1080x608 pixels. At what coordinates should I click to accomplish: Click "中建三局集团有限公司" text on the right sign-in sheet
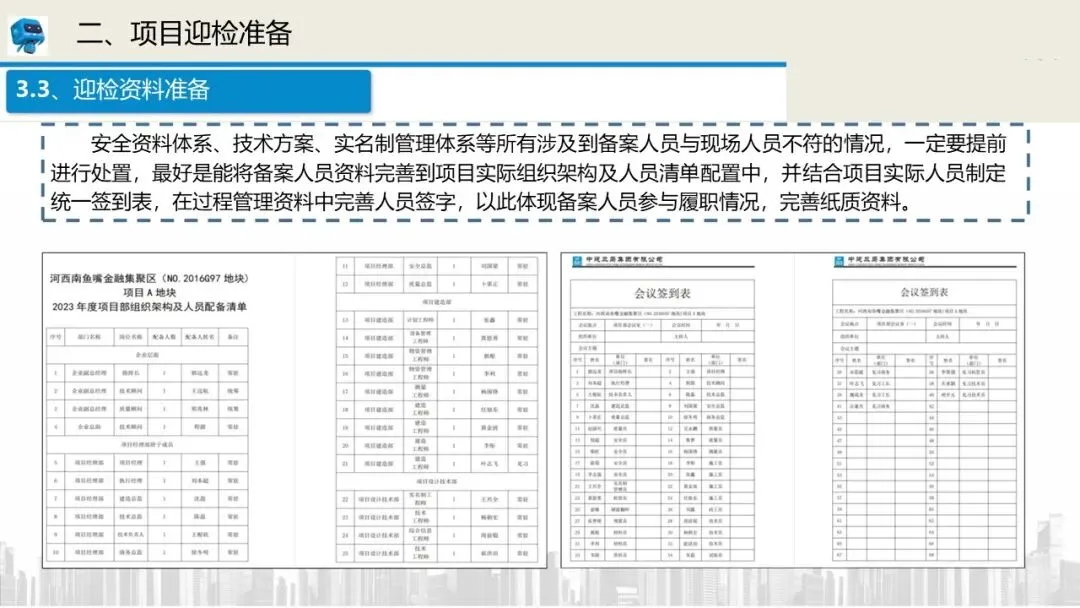tap(886, 260)
